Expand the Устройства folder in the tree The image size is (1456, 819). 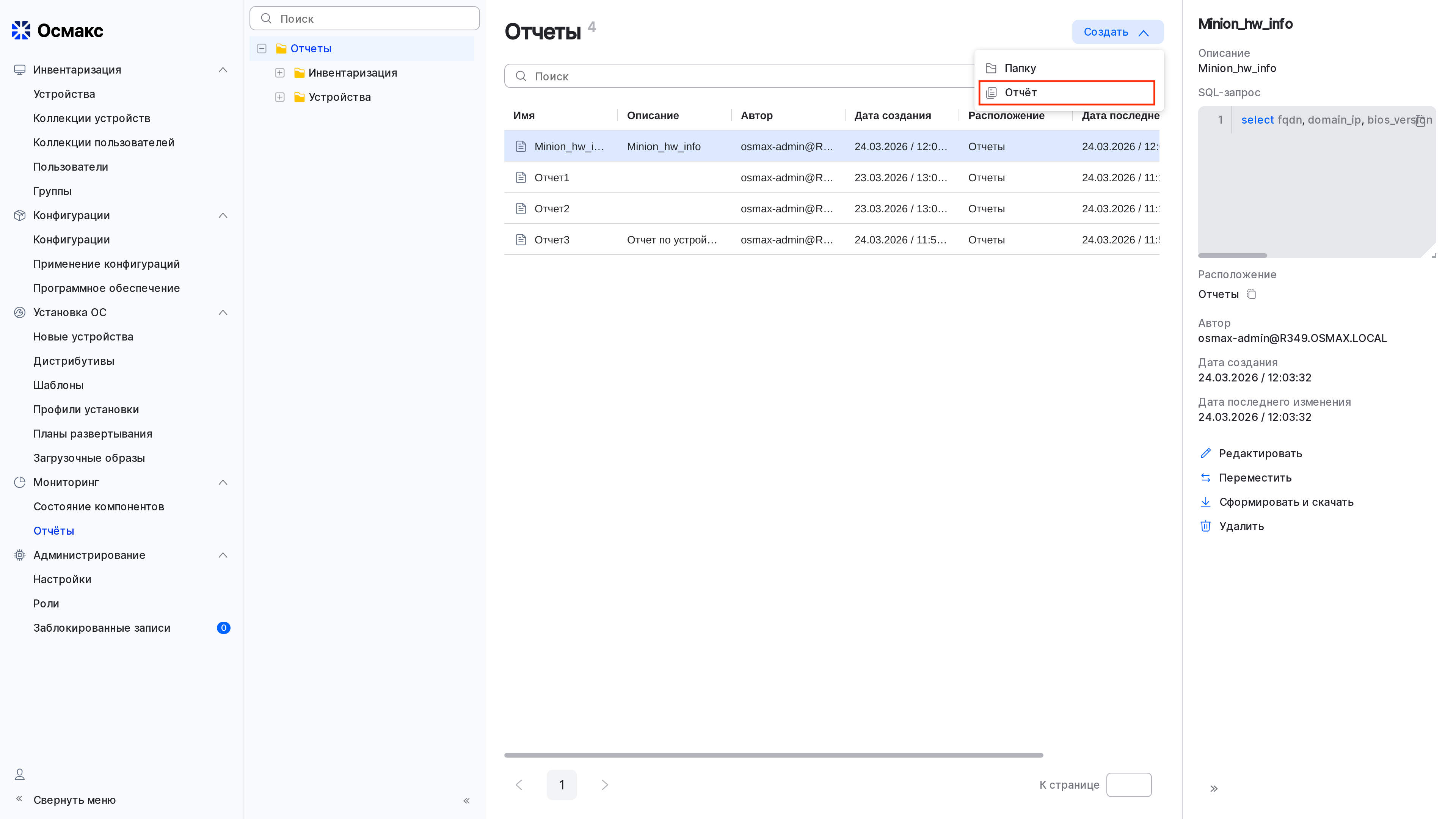(279, 97)
